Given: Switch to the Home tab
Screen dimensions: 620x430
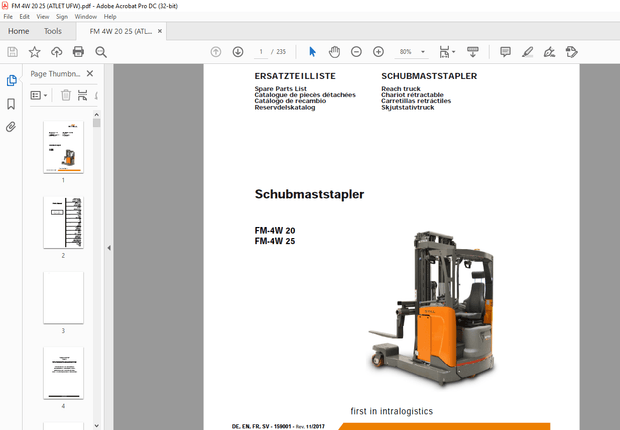Looking at the screenshot, I should click(19, 31).
